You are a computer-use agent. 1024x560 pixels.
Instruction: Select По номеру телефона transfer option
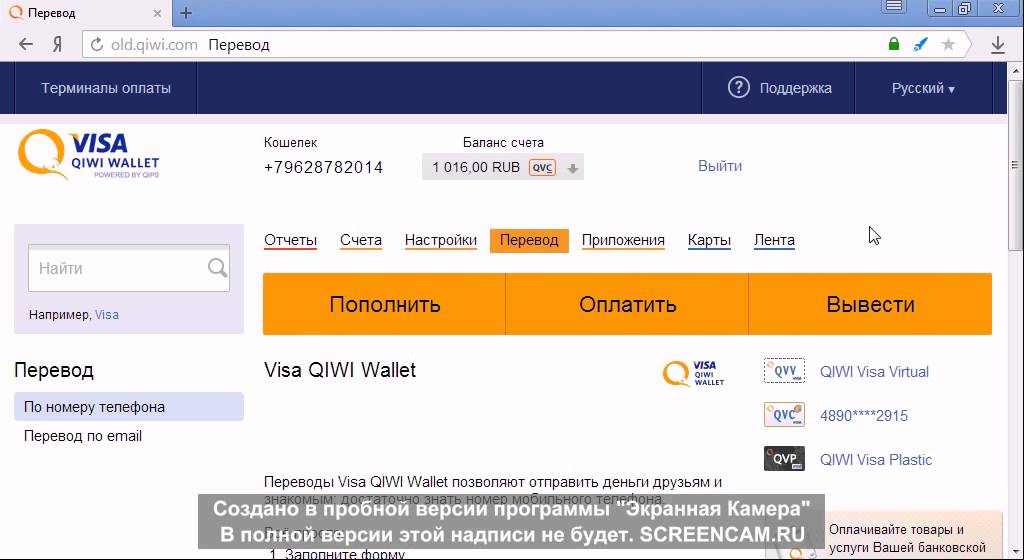click(129, 407)
